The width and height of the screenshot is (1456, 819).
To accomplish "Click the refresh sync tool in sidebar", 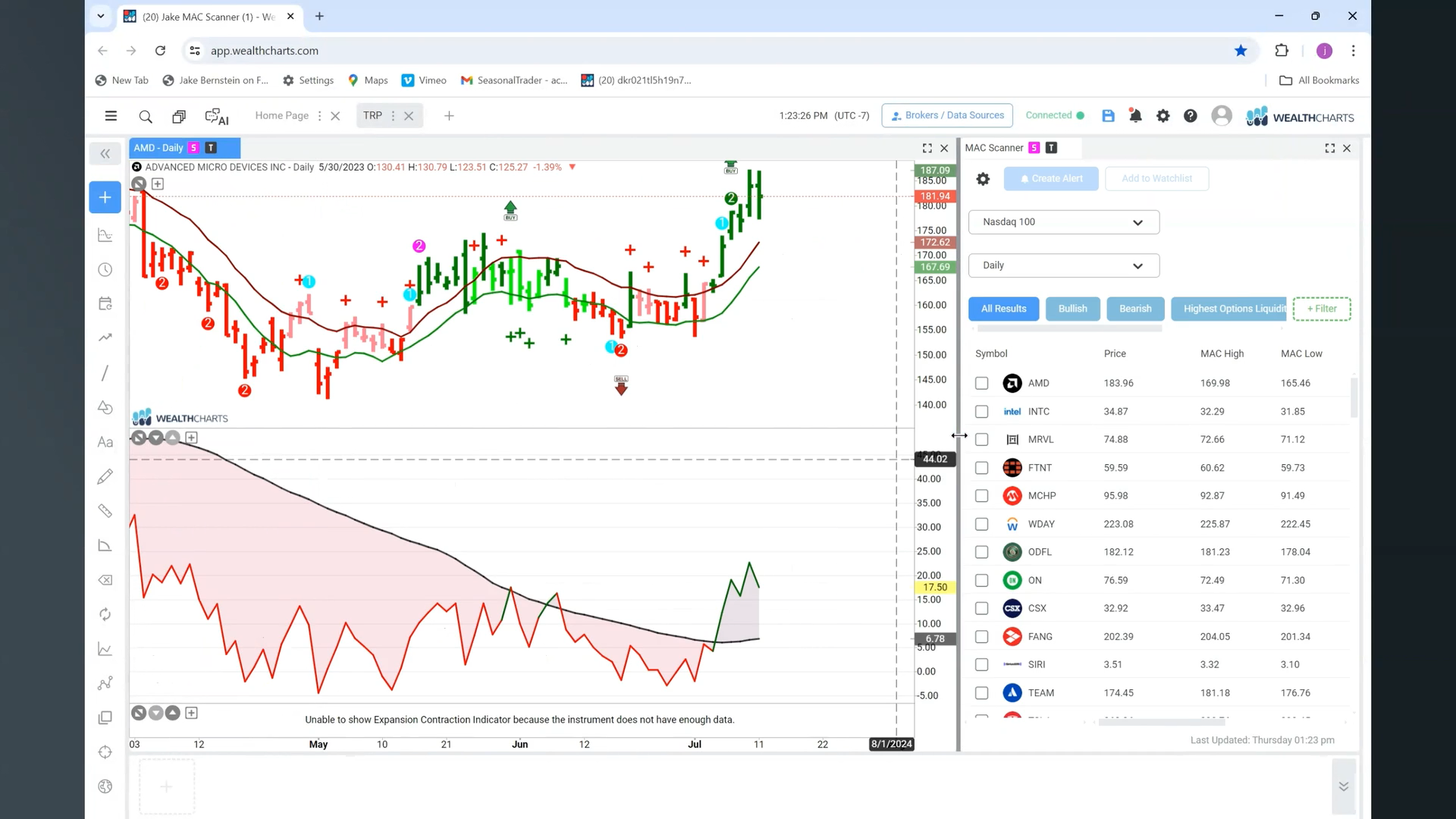I will coord(105,614).
